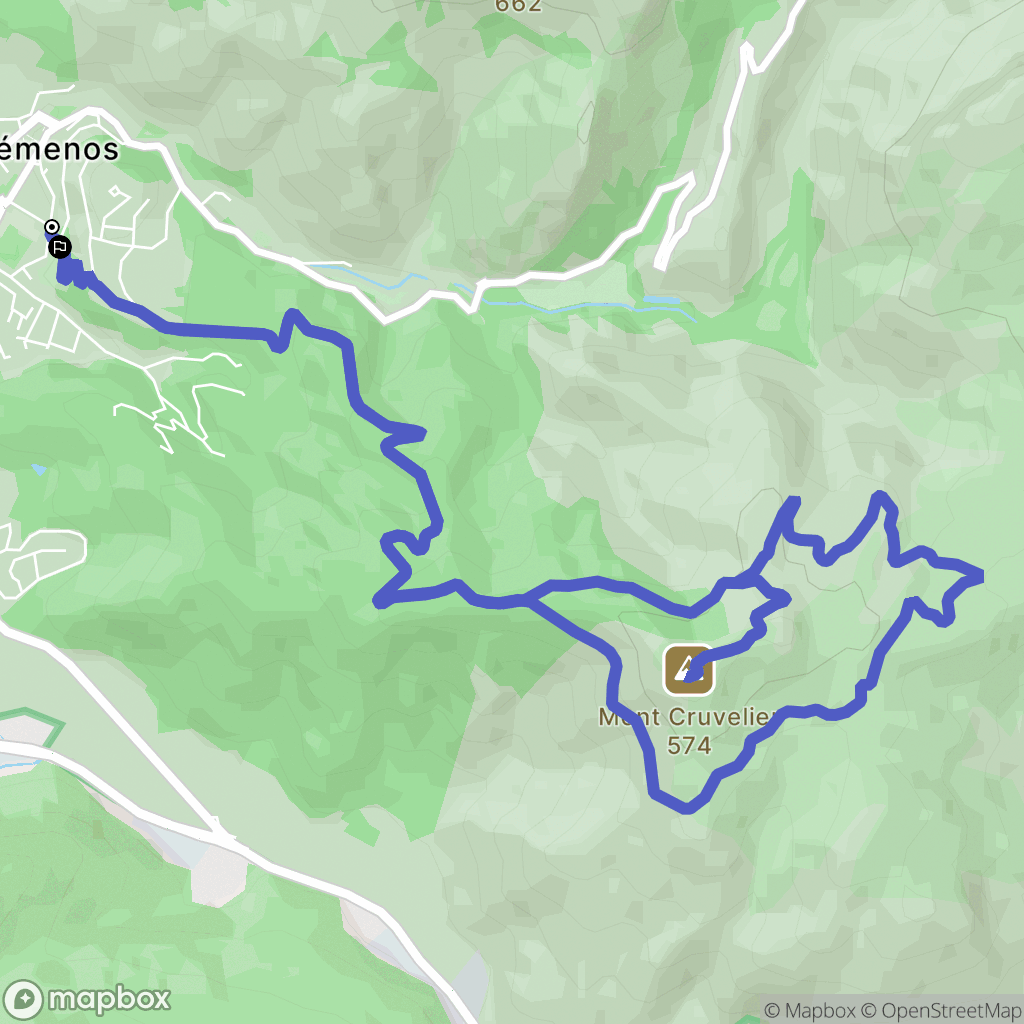Screen dimensions: 1024x1024
Task: Click the white road junction at bottom
Action: pos(221,835)
